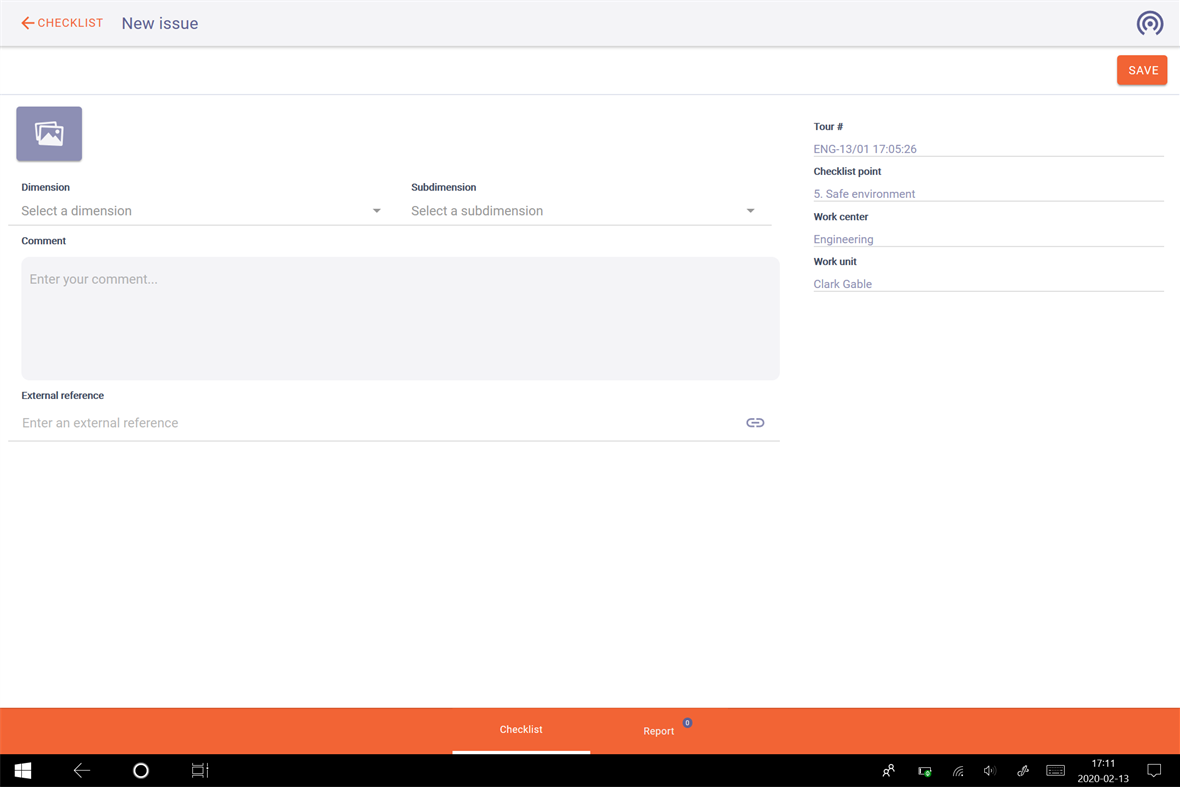Open the image attachment picker

coord(48,133)
